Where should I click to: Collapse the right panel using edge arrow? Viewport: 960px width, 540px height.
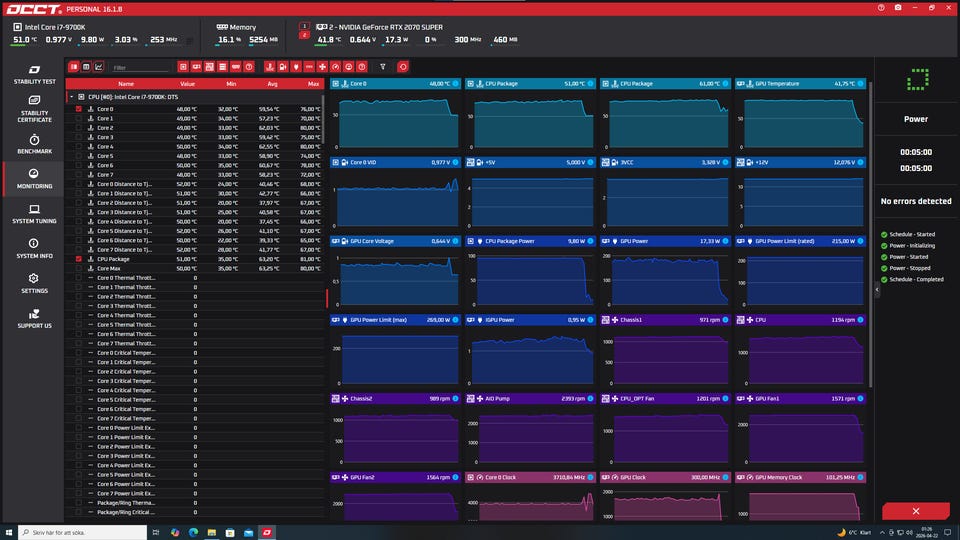[877, 289]
